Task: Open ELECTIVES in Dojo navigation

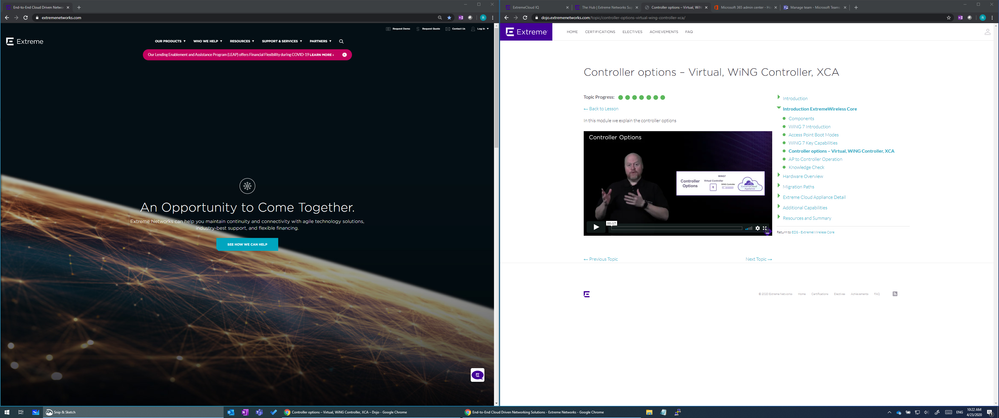Action: [632, 32]
